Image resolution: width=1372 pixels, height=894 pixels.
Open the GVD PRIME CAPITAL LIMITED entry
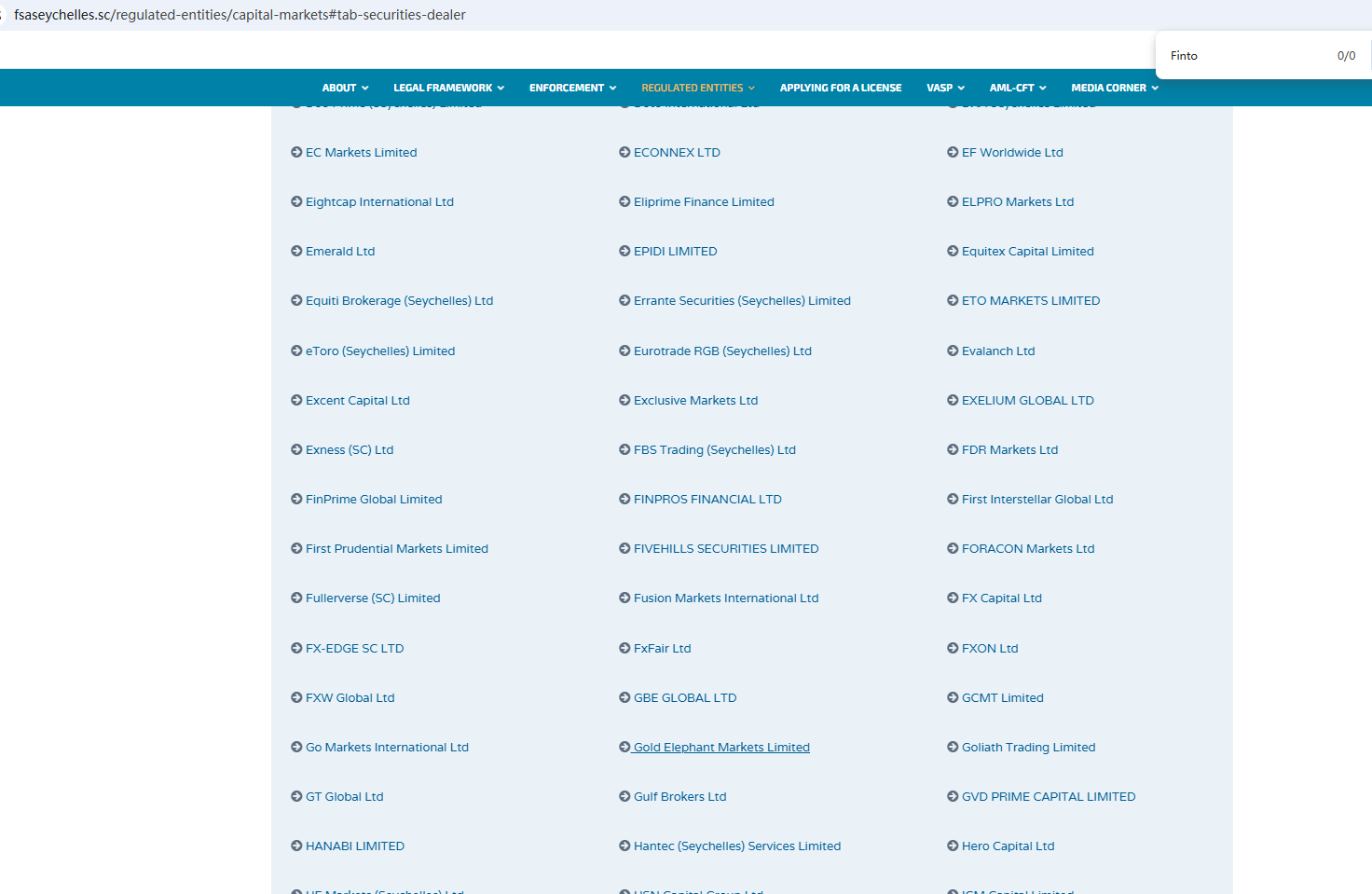(x=1049, y=796)
